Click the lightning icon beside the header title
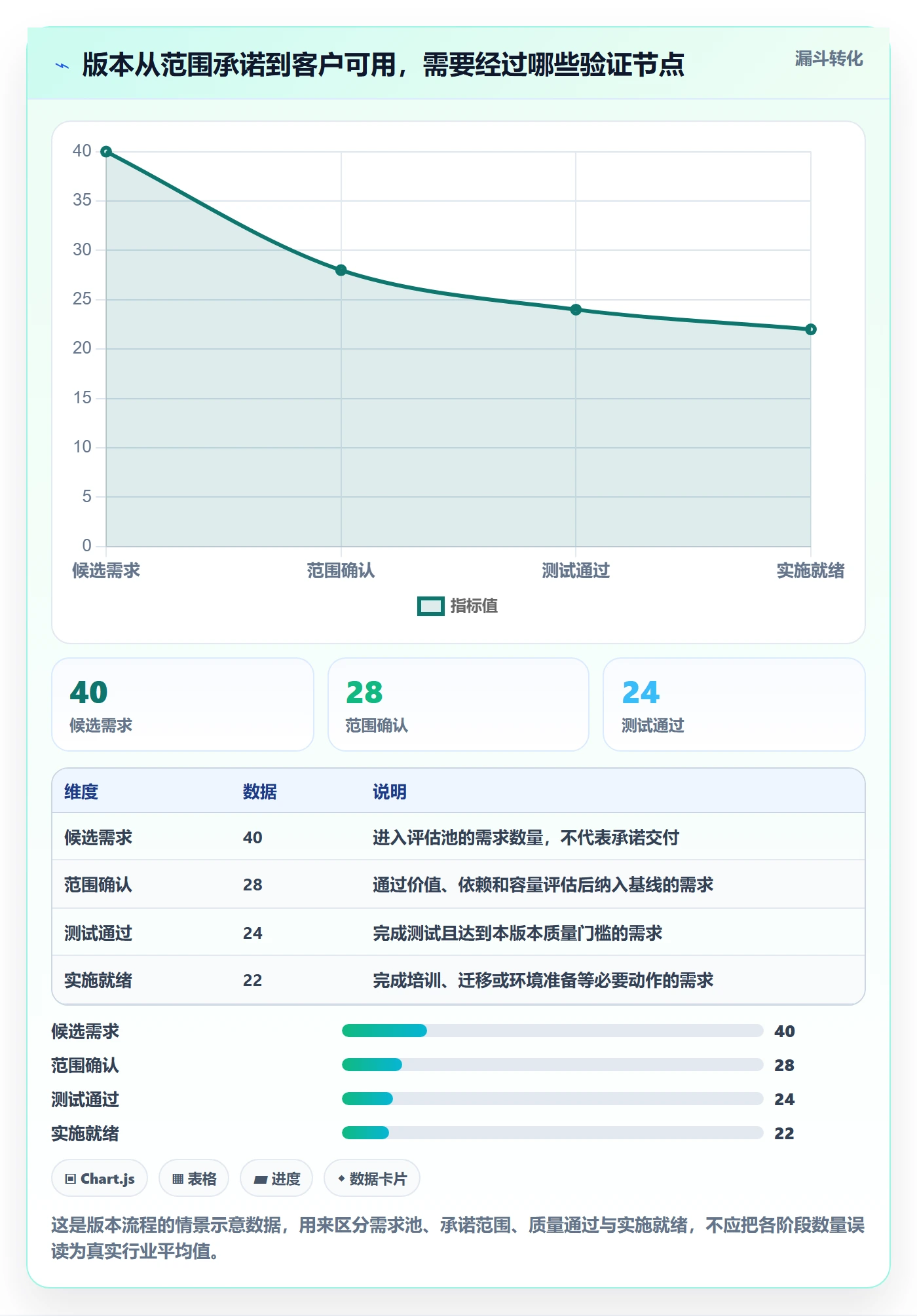This screenshot has height=1316, width=917. (x=62, y=65)
